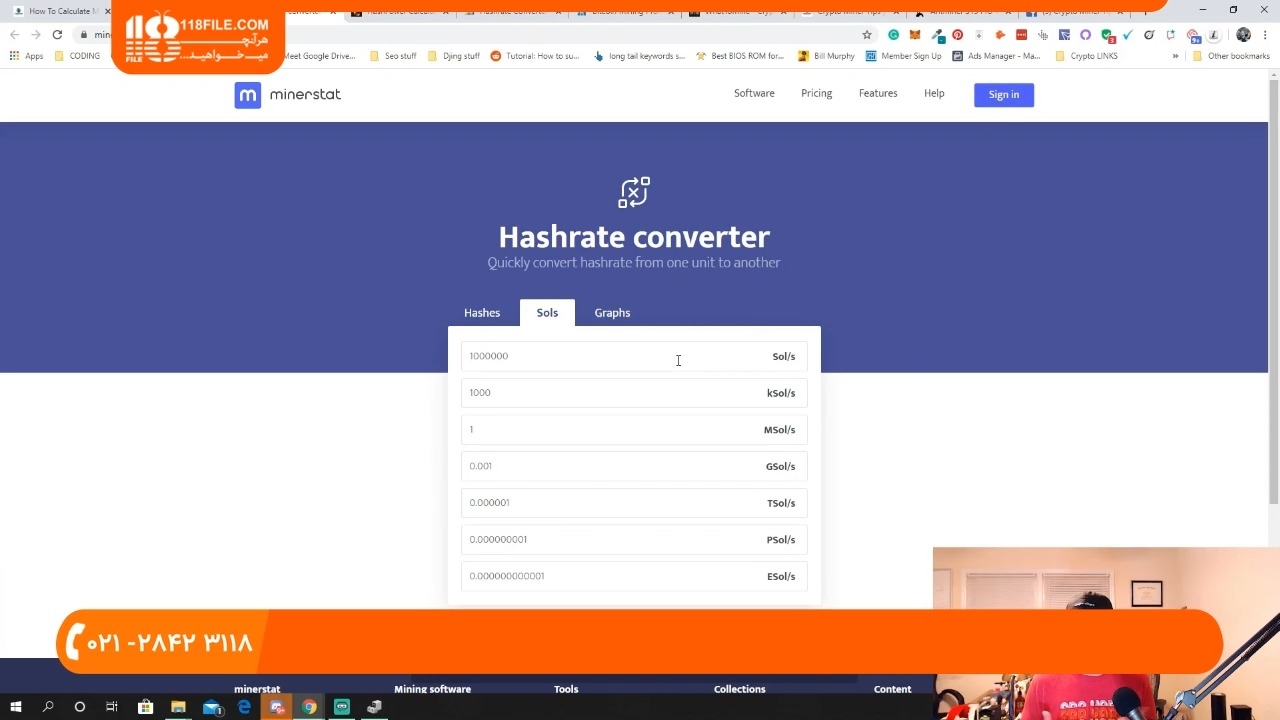1280x720 pixels.
Task: Click the Sign in button
Action: pyautogui.click(x=1003, y=95)
